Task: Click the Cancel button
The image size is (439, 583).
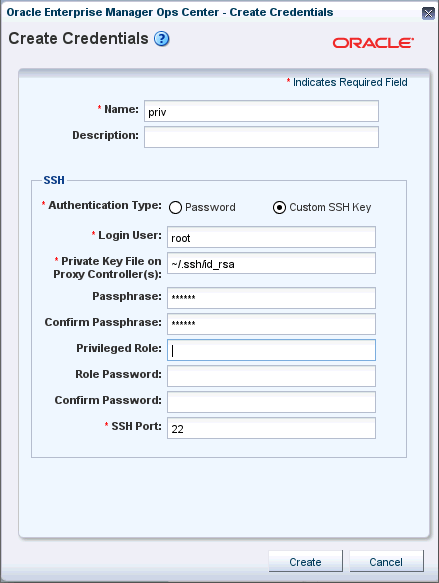Action: pos(386,561)
